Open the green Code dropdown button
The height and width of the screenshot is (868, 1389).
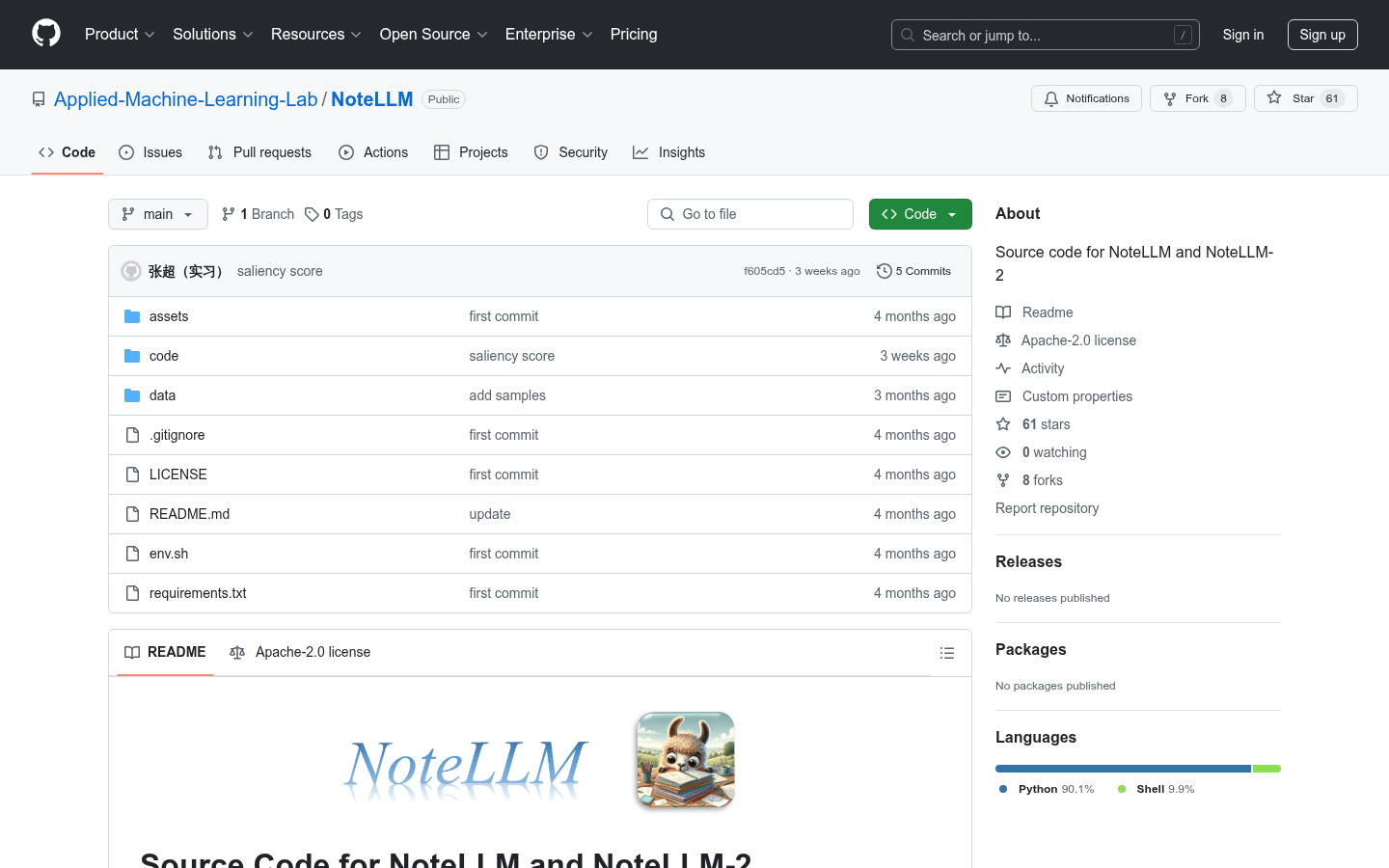point(920,214)
